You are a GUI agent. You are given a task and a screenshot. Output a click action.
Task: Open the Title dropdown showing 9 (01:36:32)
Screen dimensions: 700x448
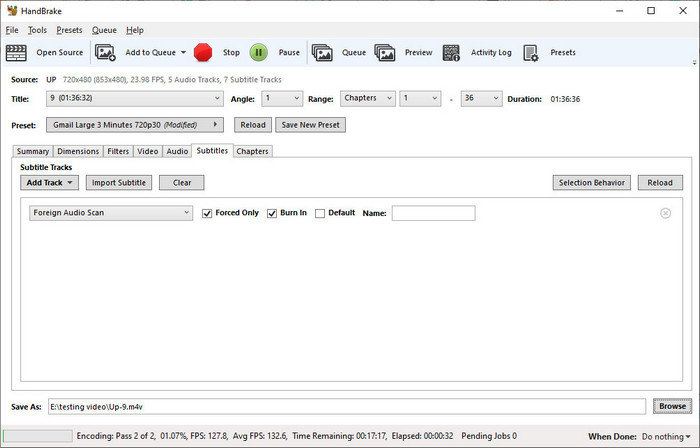coord(134,98)
